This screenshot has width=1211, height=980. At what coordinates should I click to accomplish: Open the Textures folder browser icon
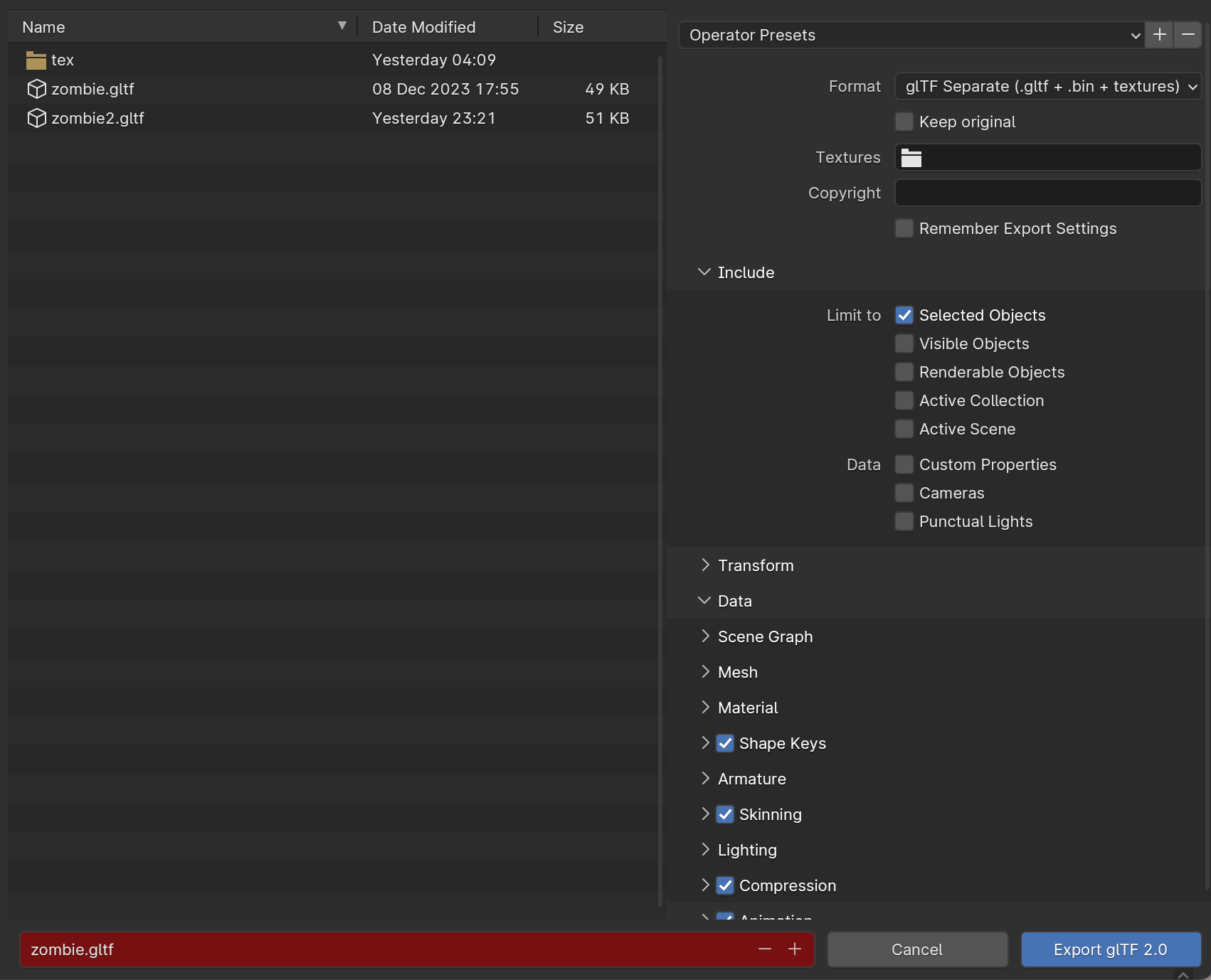(911, 157)
